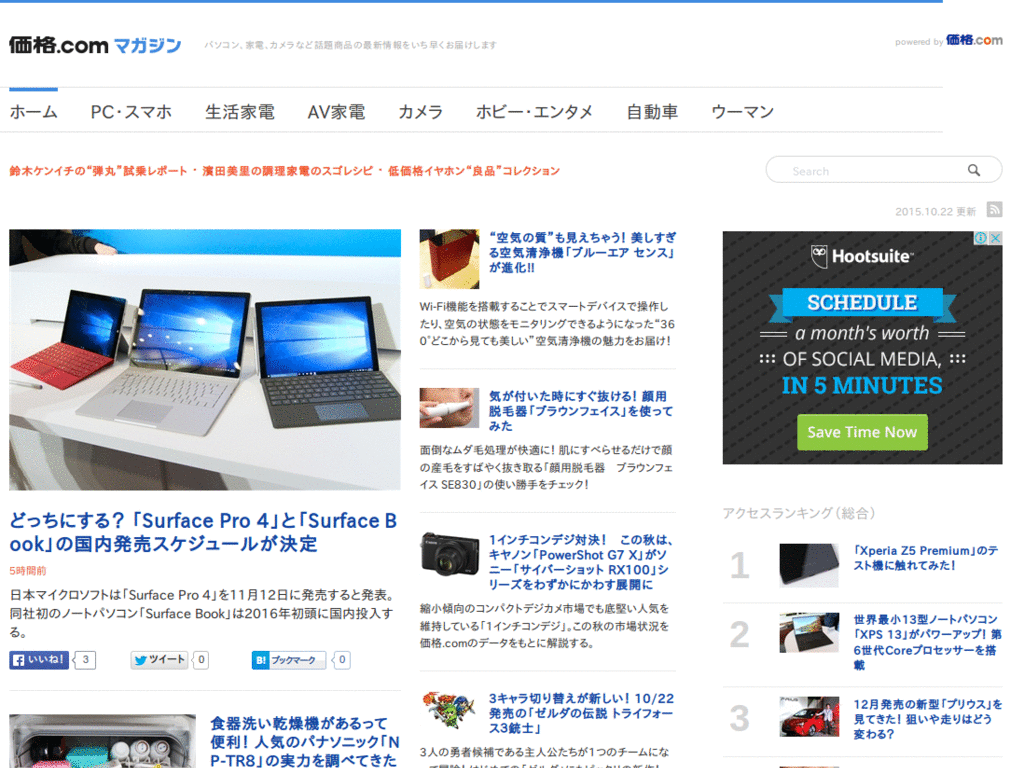Open 濱田美里の調理家電のスゴレシピ link

287,171
